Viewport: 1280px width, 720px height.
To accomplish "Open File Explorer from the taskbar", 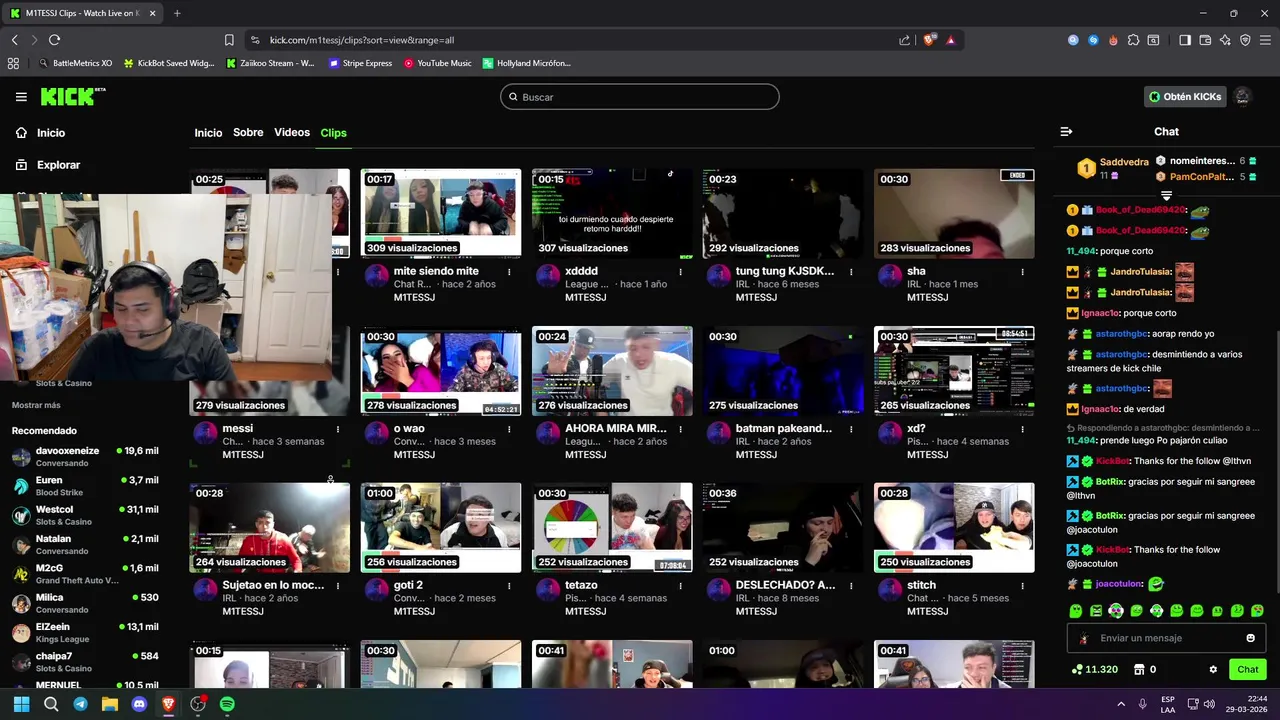I will pyautogui.click(x=110, y=704).
